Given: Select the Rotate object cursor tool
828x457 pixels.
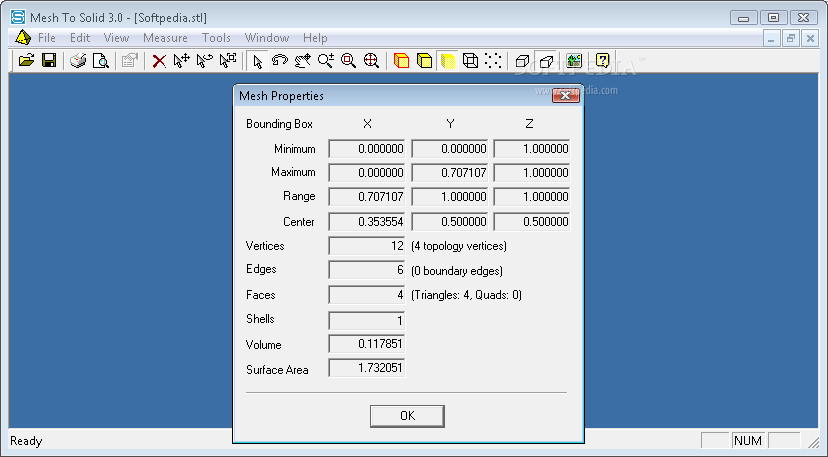Looking at the screenshot, I should tap(204, 61).
